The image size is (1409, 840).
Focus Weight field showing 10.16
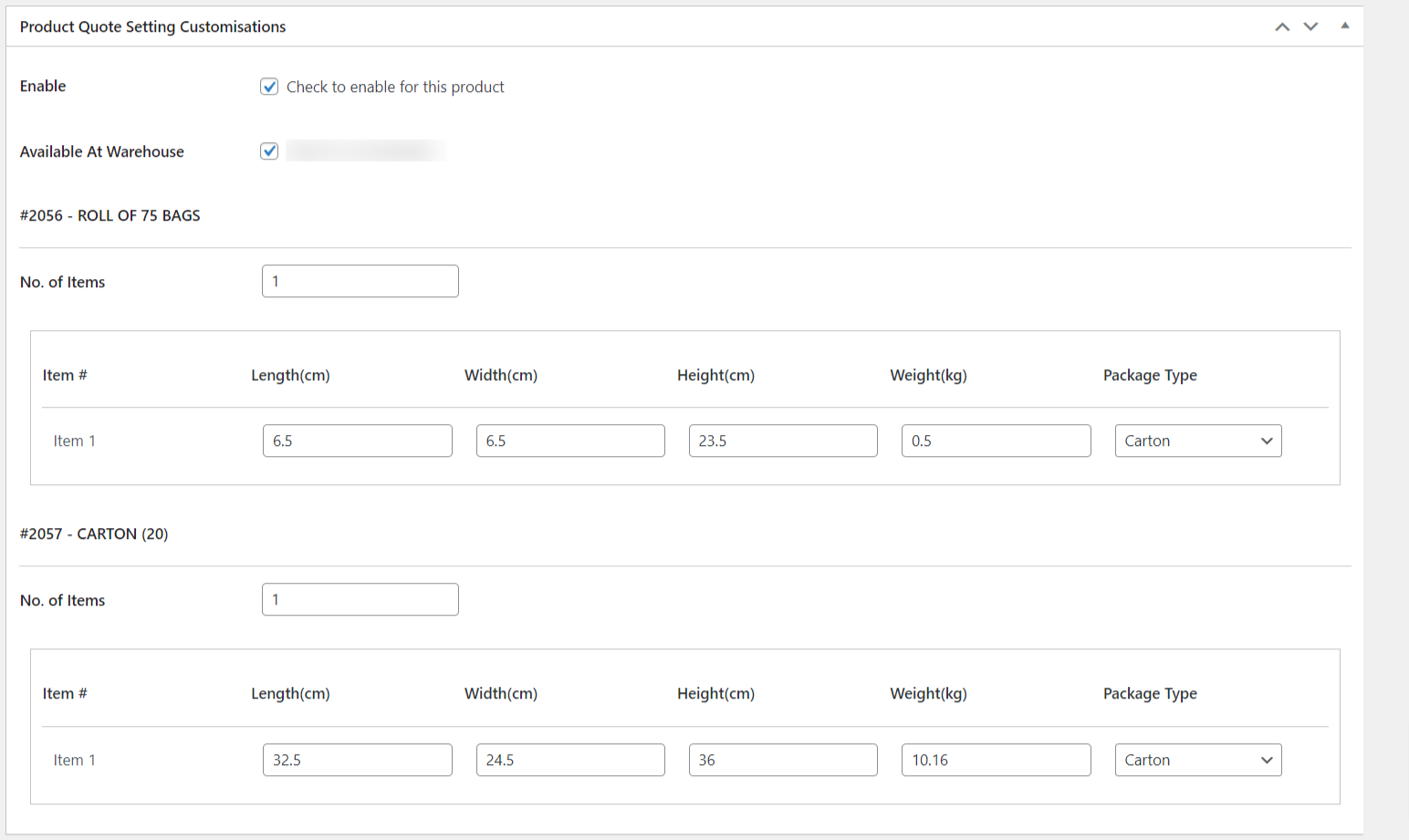click(x=997, y=760)
